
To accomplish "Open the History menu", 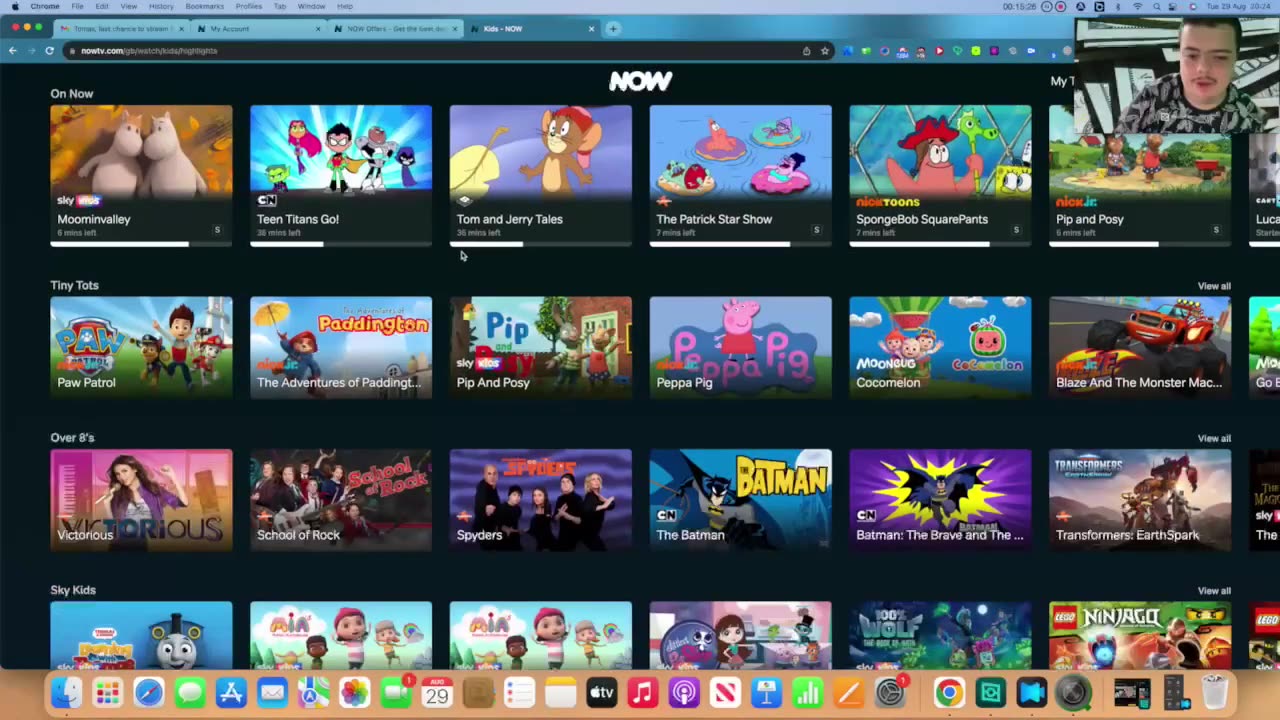I will coord(161,6).
